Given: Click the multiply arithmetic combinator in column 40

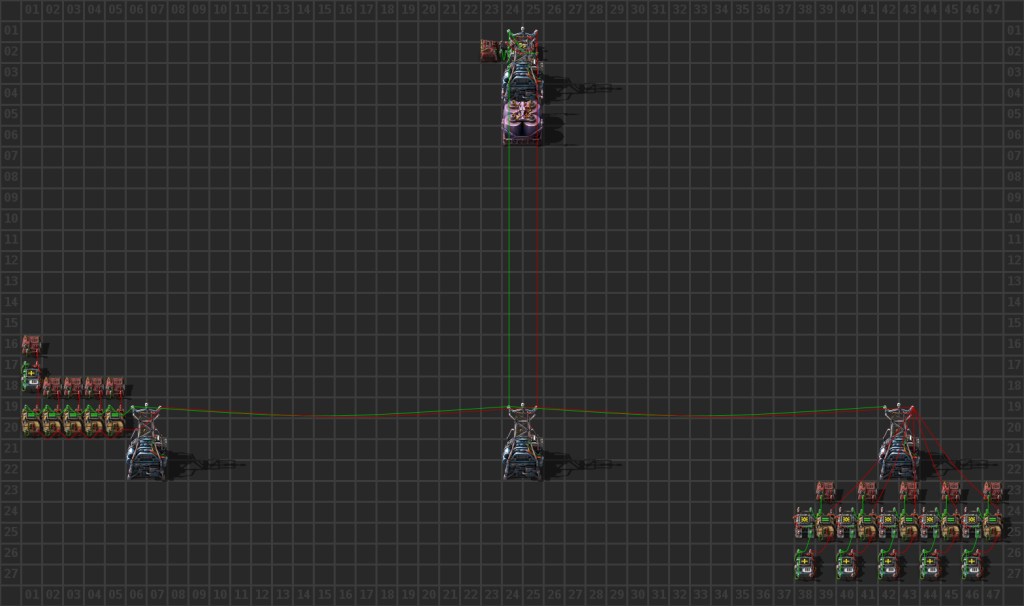Looking at the screenshot, I should (x=846, y=524).
